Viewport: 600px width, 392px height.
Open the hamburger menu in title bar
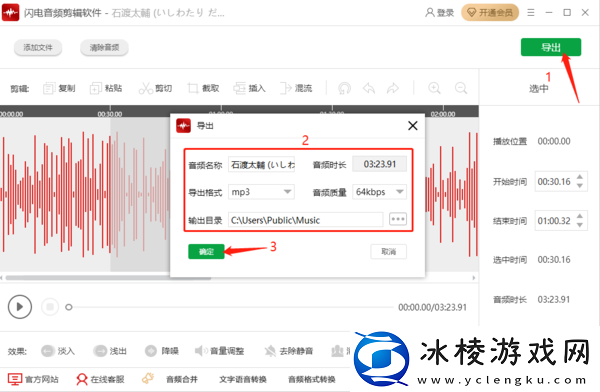pos(531,13)
